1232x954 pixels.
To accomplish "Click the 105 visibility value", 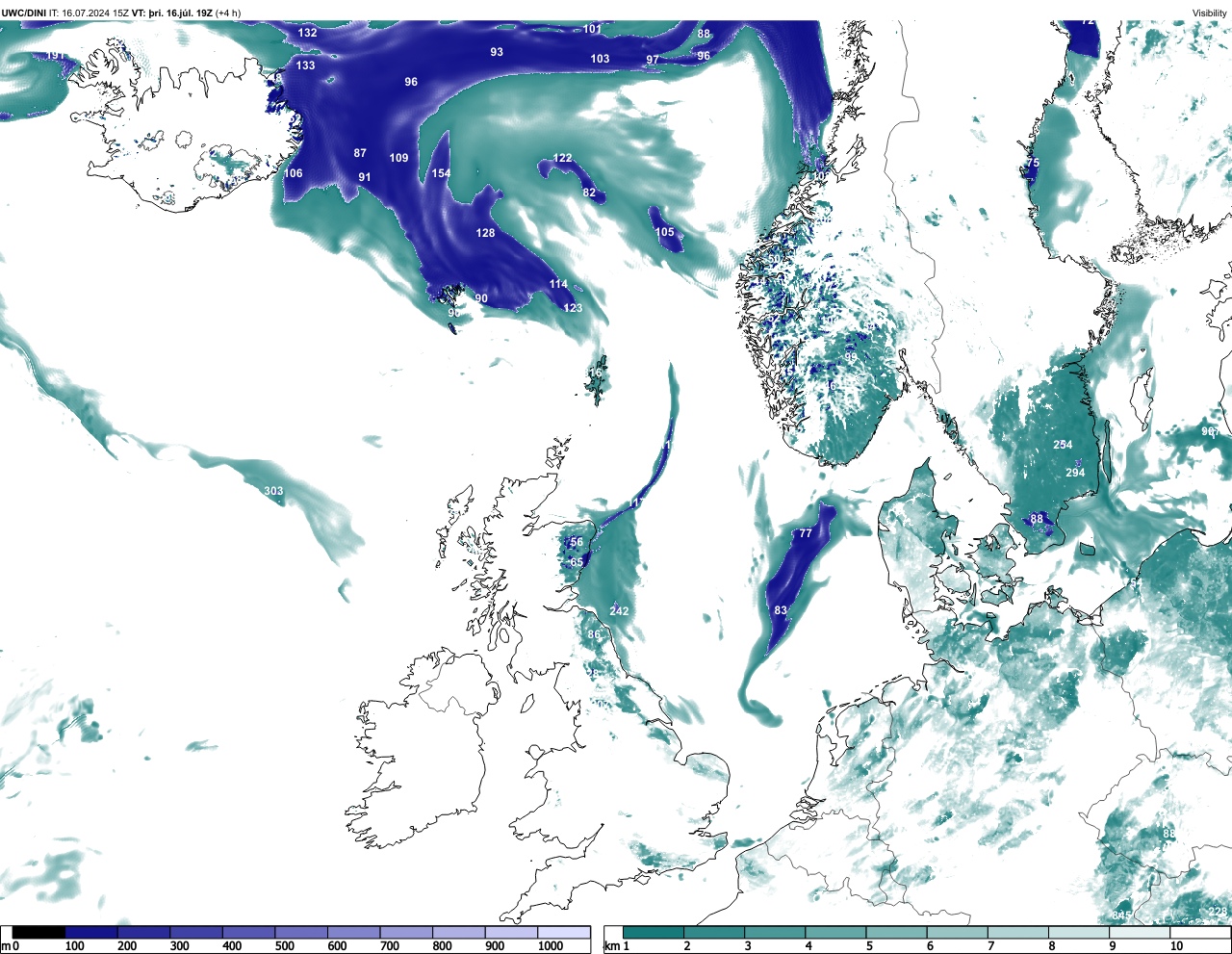I will pos(665,232).
